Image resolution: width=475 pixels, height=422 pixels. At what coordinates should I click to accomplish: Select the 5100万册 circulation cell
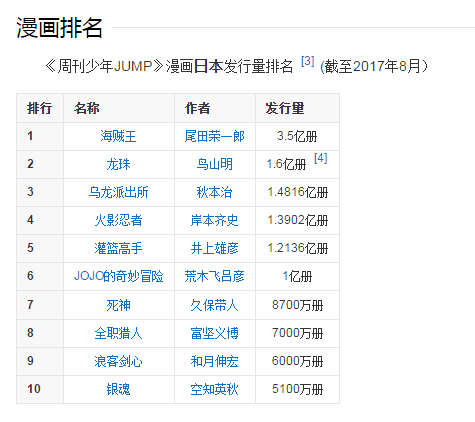(x=297, y=389)
